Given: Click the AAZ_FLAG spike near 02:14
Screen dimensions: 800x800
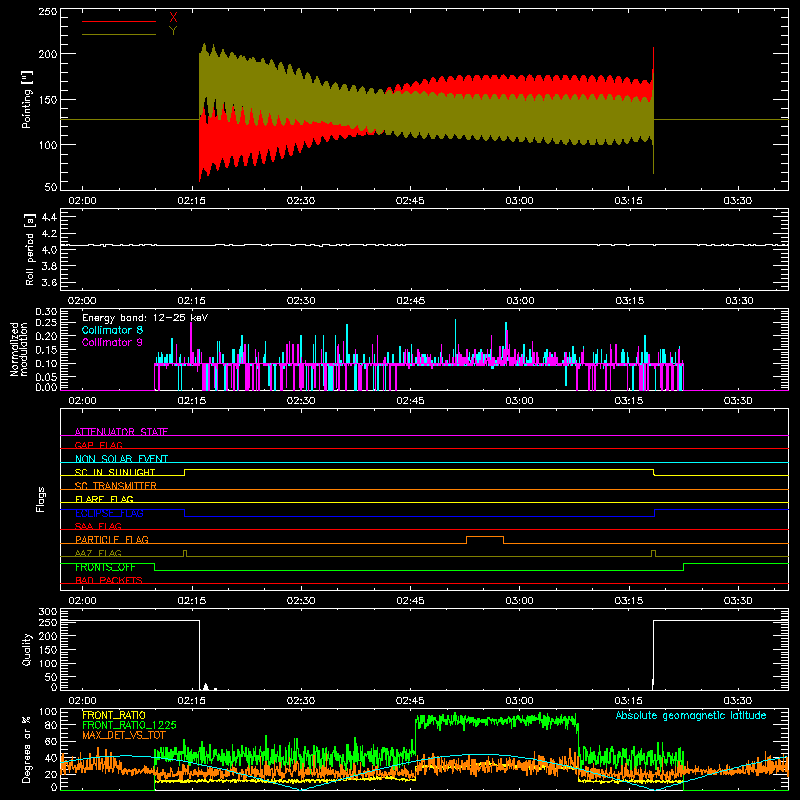Looking at the screenshot, I should click(x=185, y=553).
